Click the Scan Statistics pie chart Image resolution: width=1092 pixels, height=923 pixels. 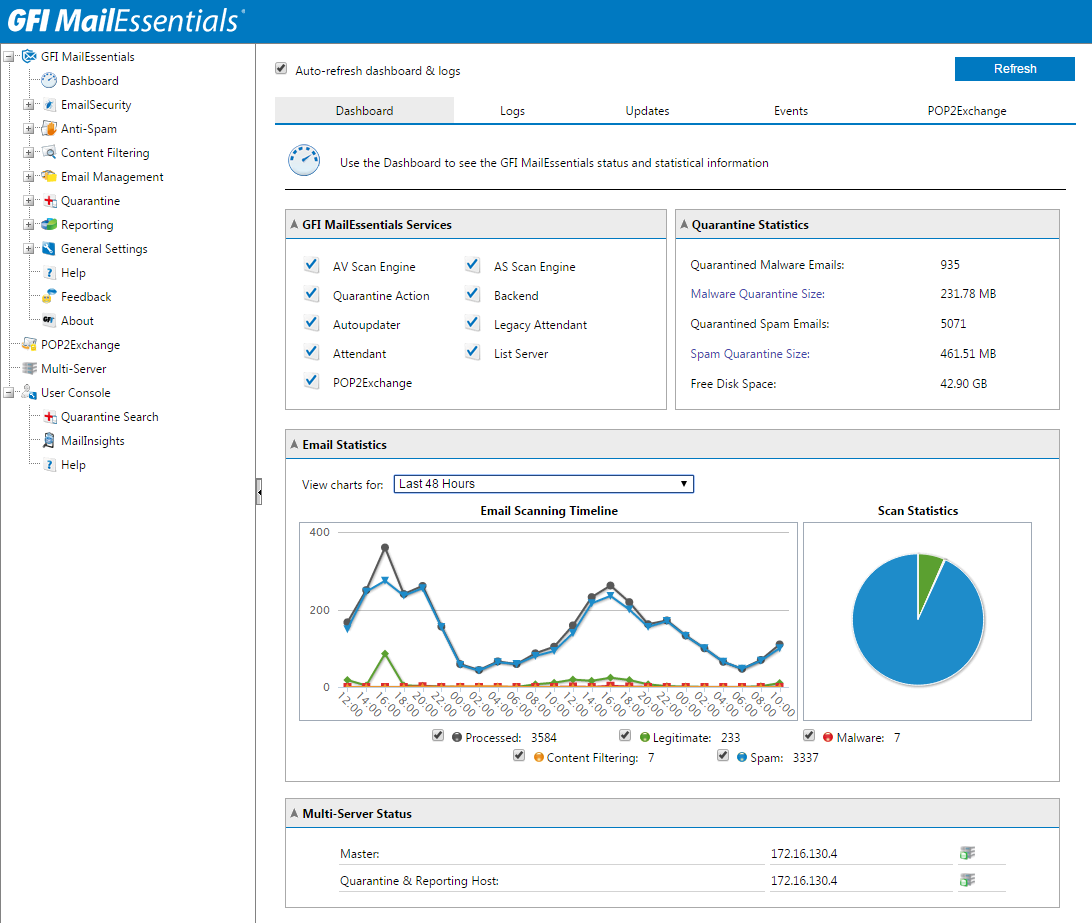coord(918,619)
